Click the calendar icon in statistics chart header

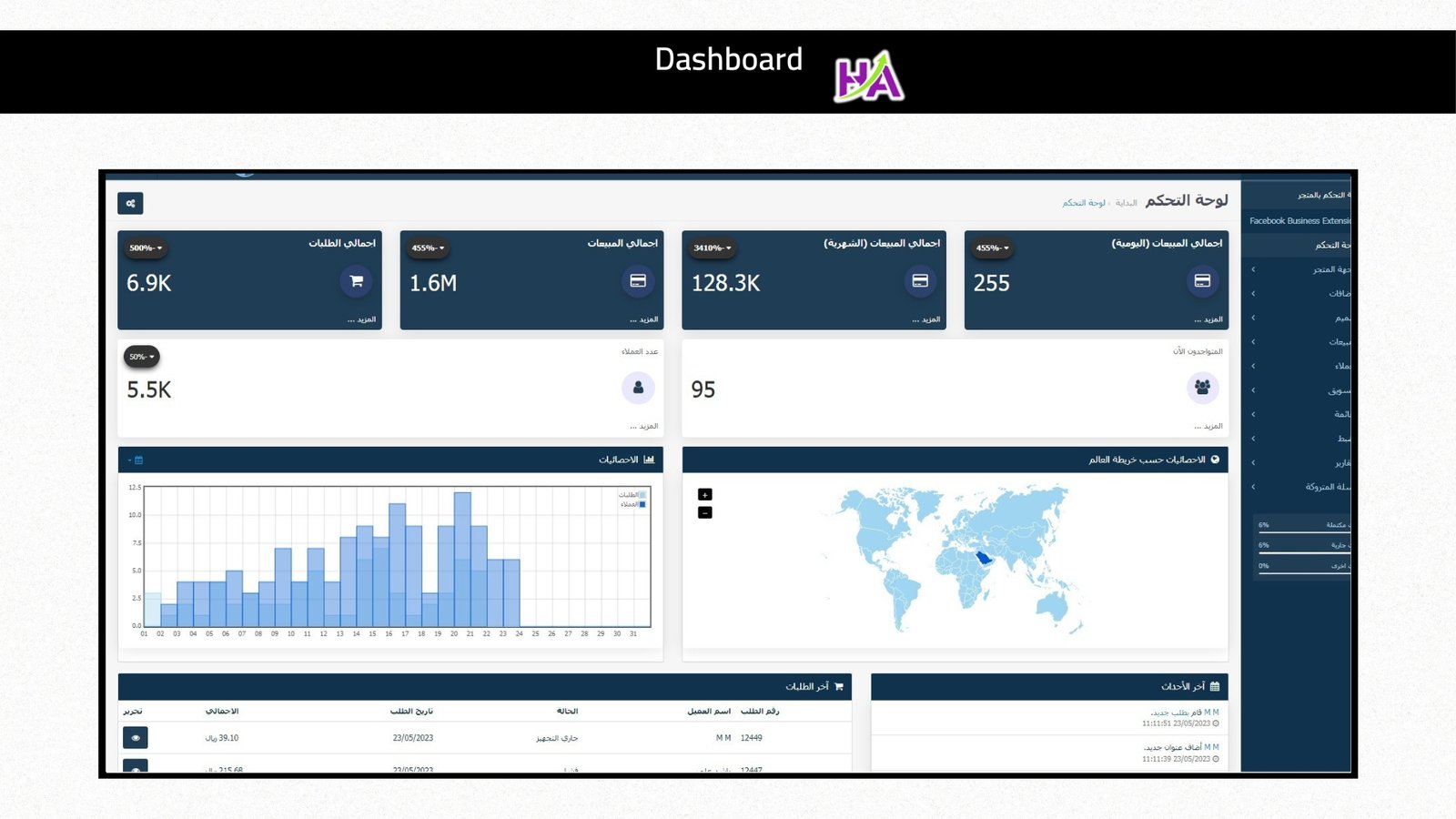pyautogui.click(x=138, y=460)
